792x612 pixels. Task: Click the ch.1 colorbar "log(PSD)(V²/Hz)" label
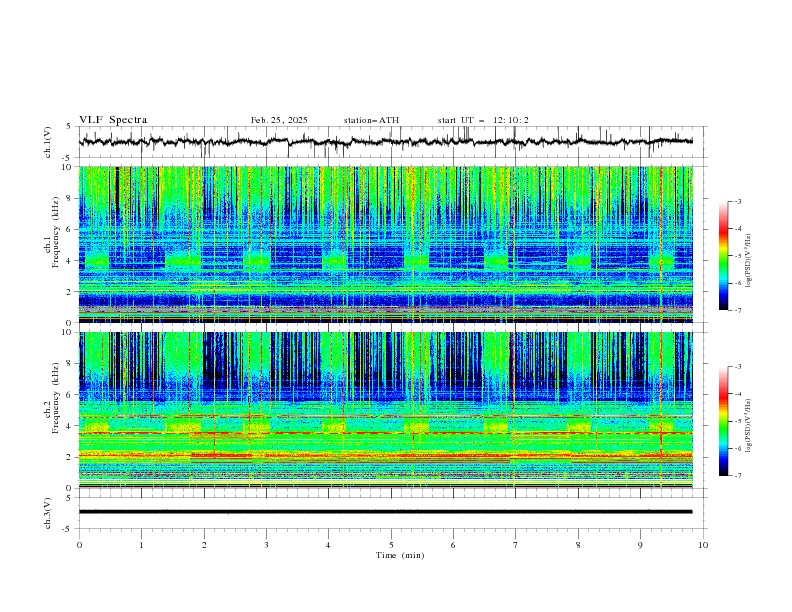(x=748, y=260)
